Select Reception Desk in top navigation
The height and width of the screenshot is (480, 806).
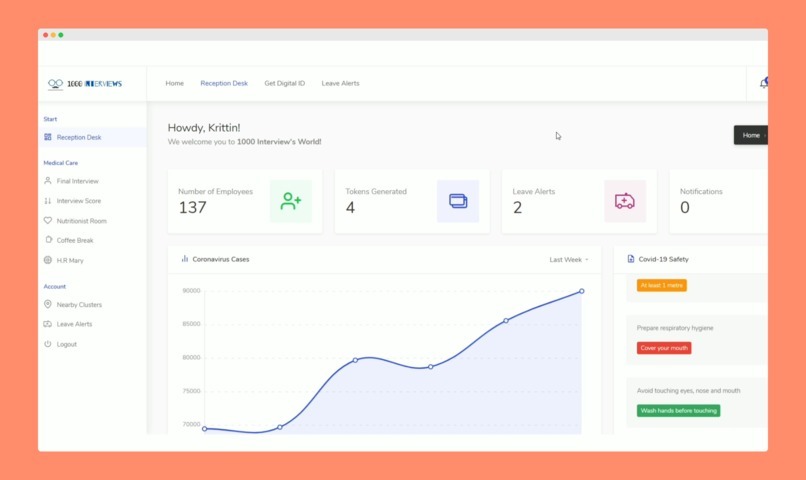coord(224,83)
